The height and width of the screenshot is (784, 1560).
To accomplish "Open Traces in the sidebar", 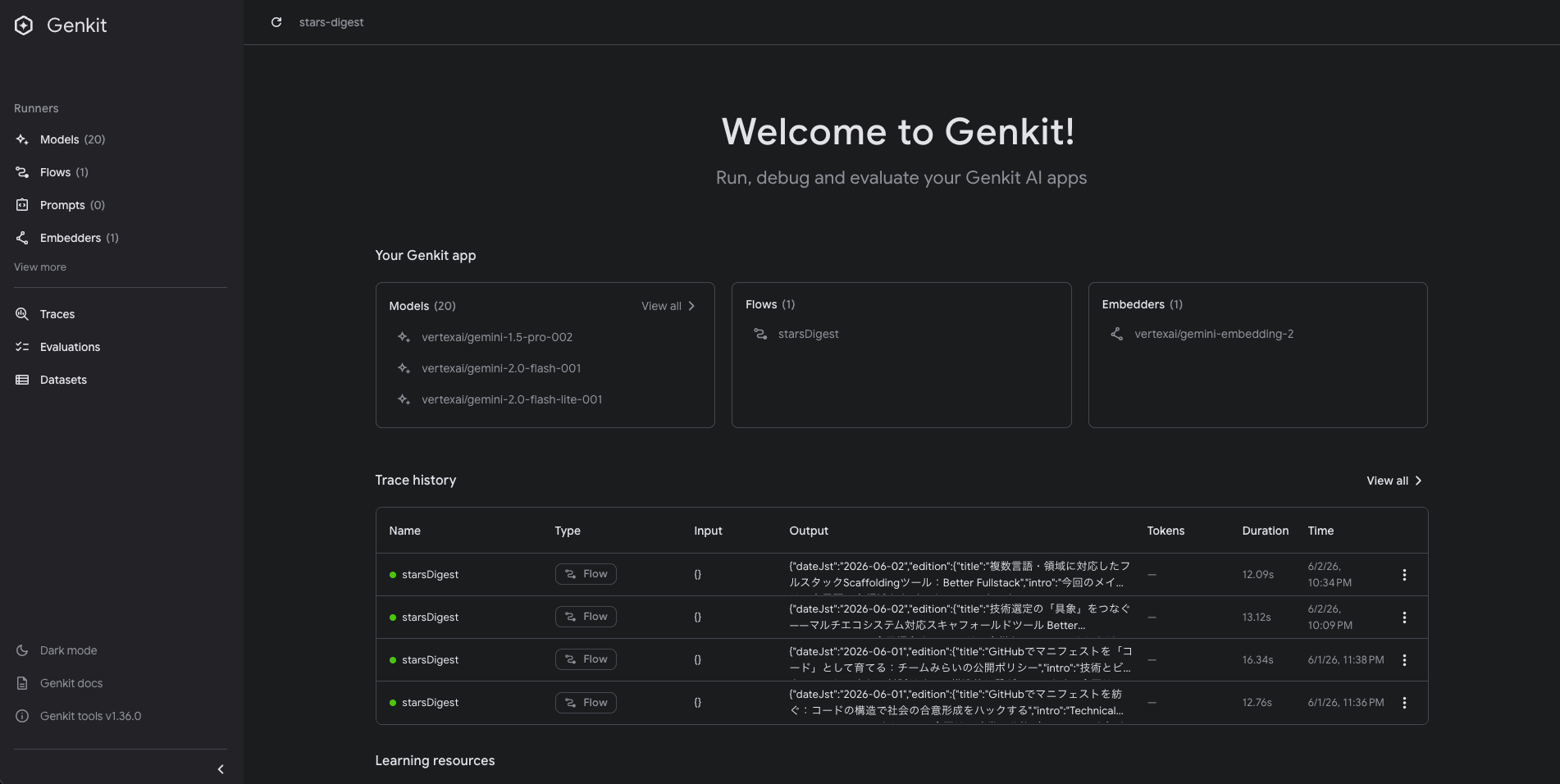I will point(57,314).
